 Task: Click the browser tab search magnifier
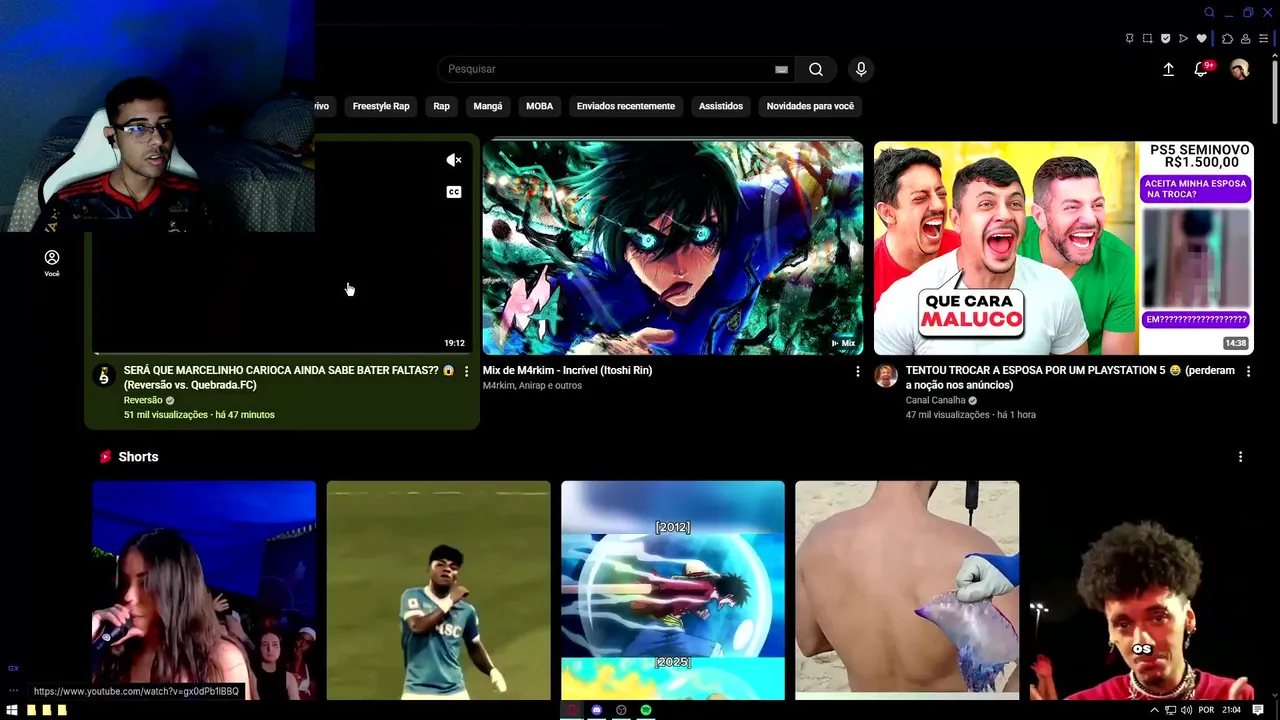click(x=1209, y=12)
